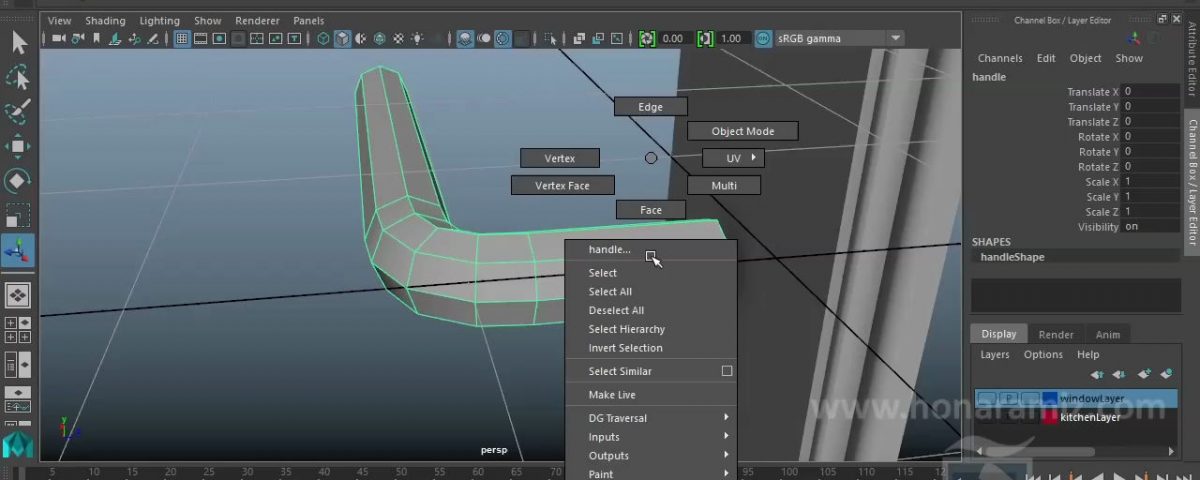The image size is (1200, 480).
Task: Toggle the X-Ray display icon
Action: tap(579, 39)
